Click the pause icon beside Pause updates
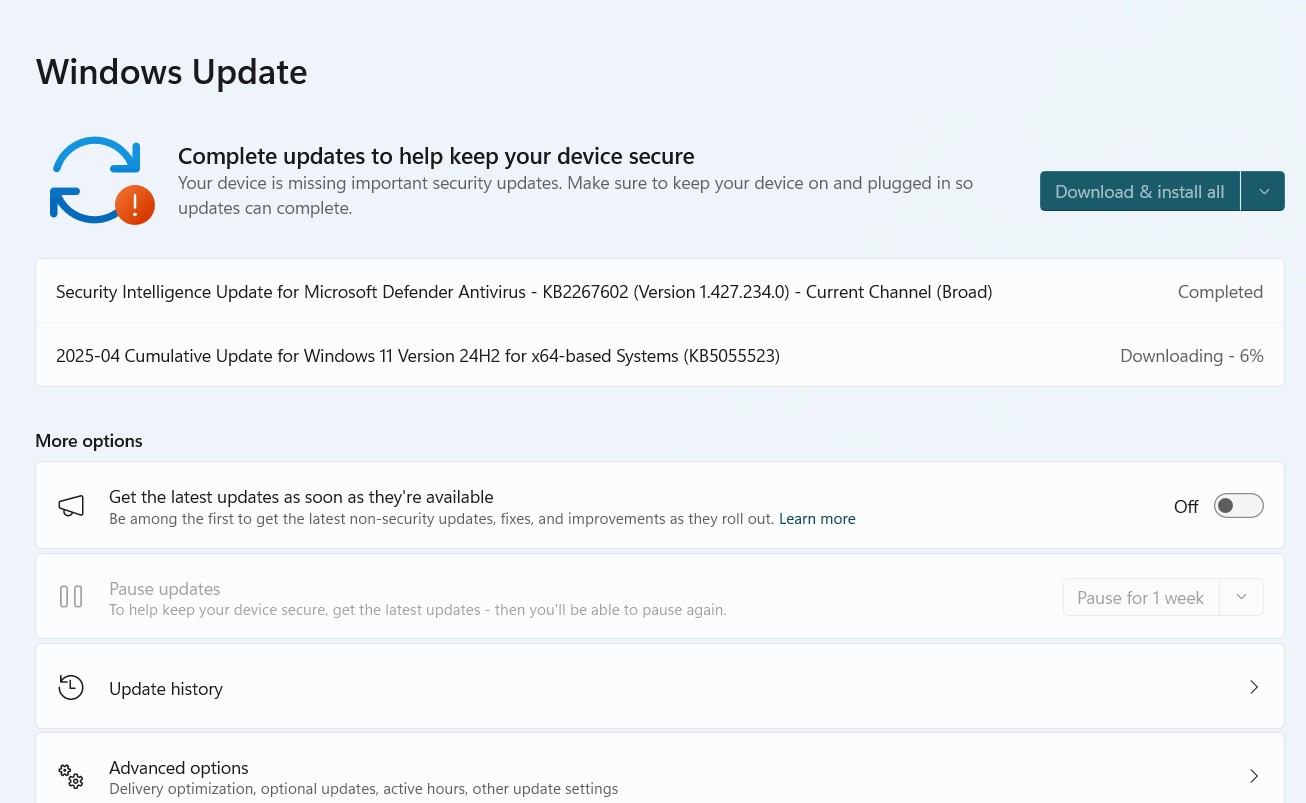The width and height of the screenshot is (1306, 803). [x=71, y=597]
